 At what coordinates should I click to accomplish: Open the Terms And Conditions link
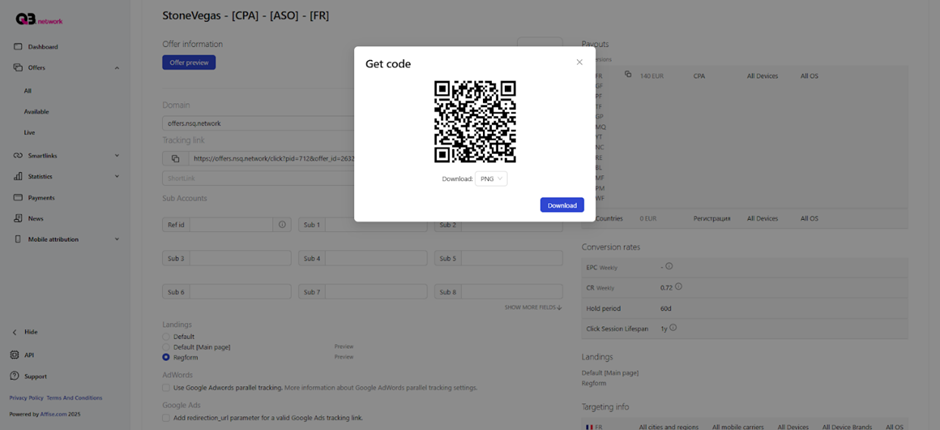[74, 398]
